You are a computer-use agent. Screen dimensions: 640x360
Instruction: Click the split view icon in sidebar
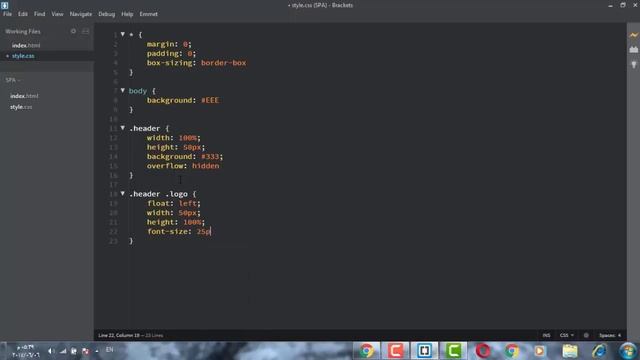[85, 31]
